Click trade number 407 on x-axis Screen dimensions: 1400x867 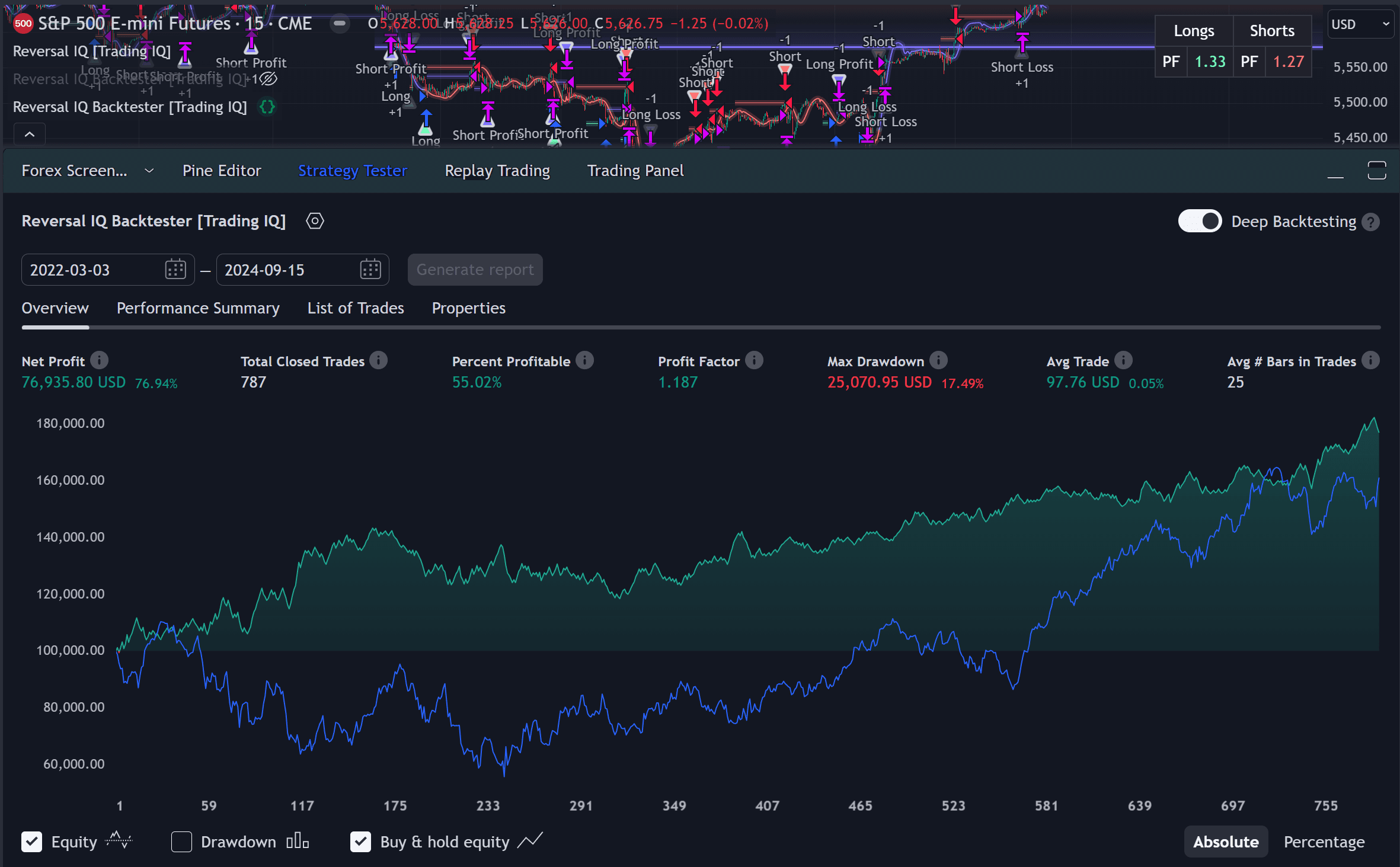(767, 805)
